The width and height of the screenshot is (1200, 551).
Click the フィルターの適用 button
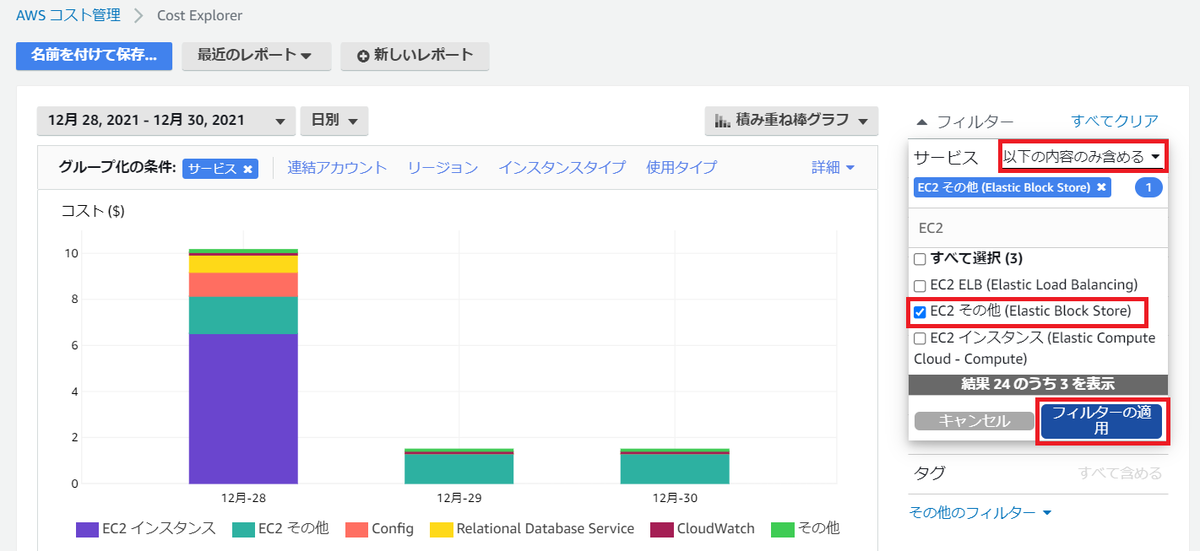[1100, 421]
